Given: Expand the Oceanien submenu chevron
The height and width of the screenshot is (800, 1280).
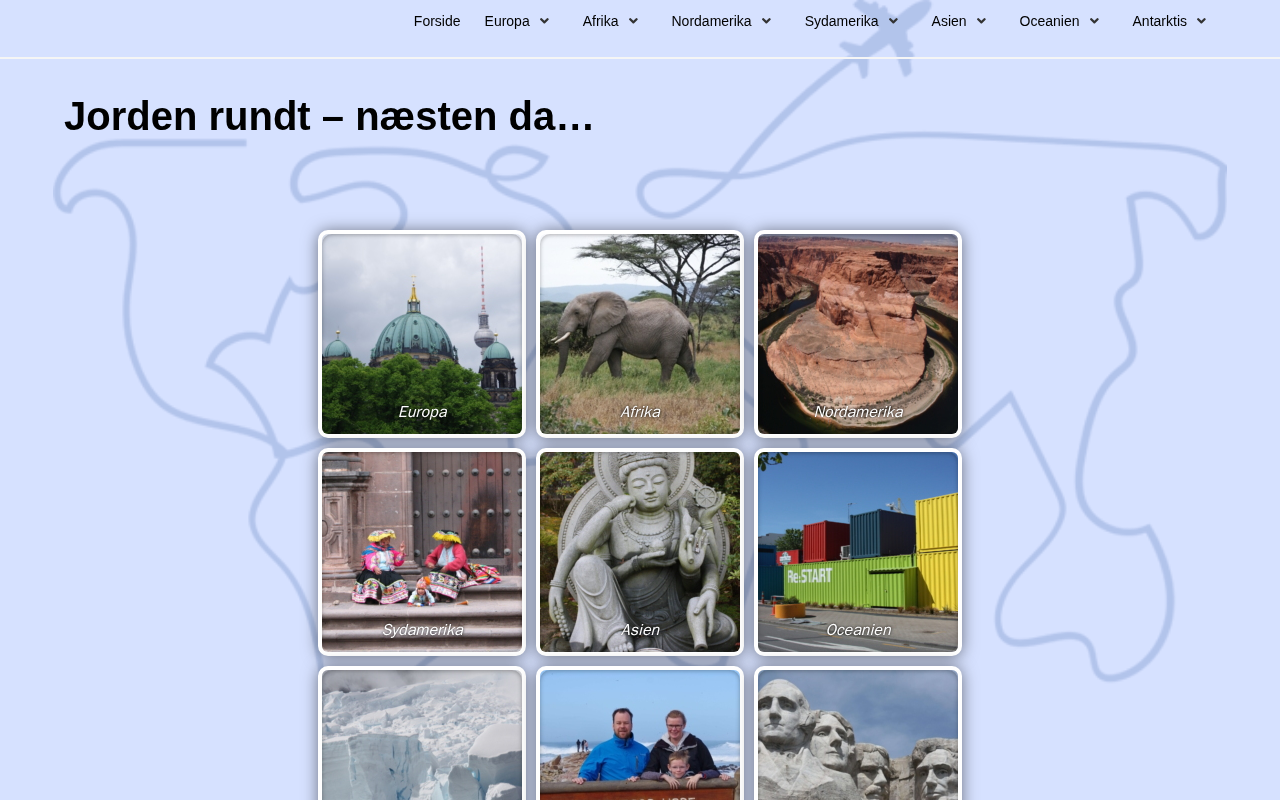Looking at the screenshot, I should pyautogui.click(x=1094, y=21).
